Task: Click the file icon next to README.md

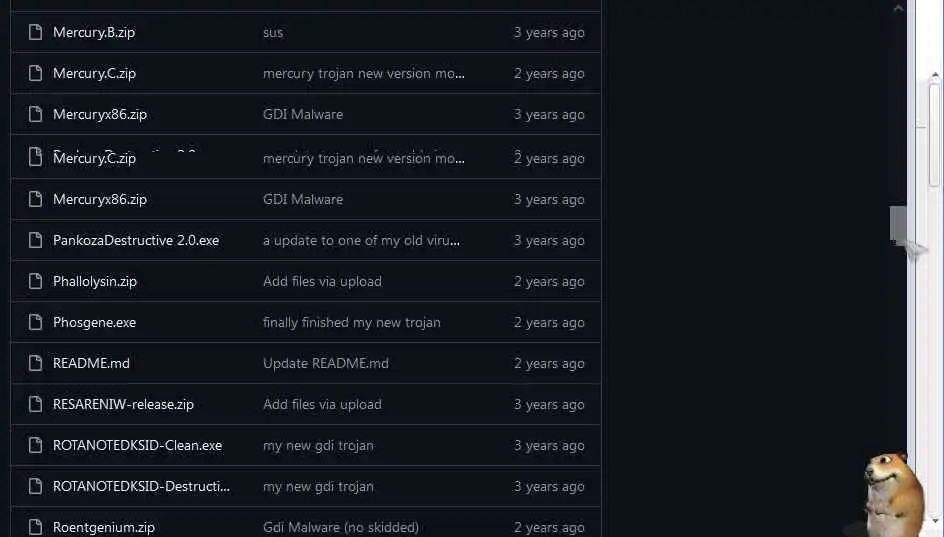Action: [x=36, y=363]
